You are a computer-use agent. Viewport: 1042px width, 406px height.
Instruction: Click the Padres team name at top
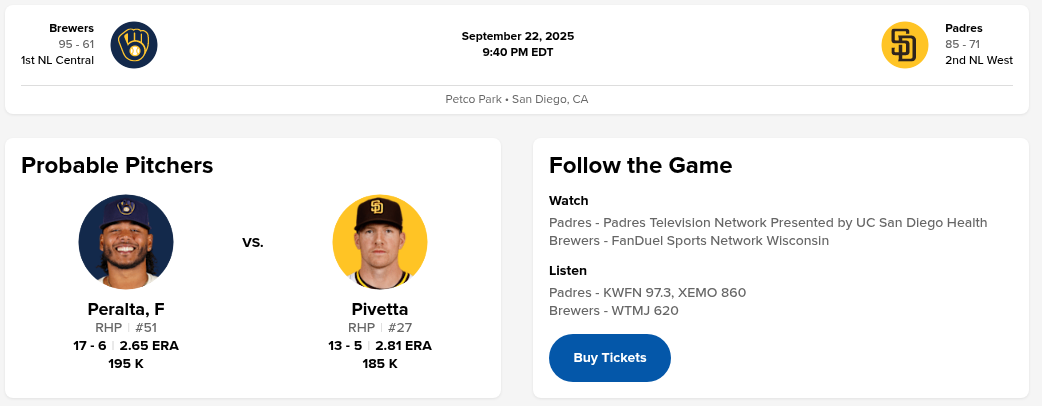(964, 28)
